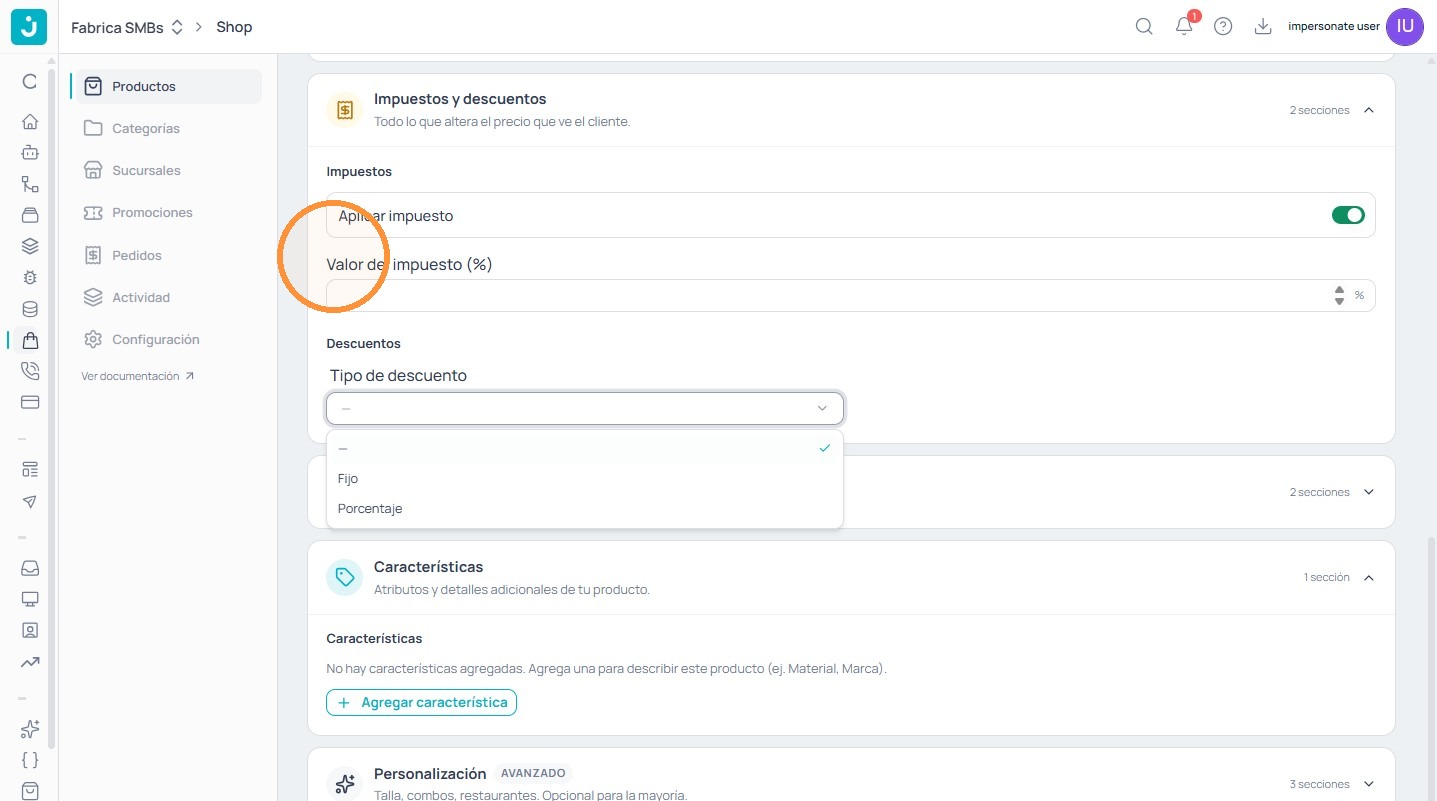Click the help question mark icon

1223,27
